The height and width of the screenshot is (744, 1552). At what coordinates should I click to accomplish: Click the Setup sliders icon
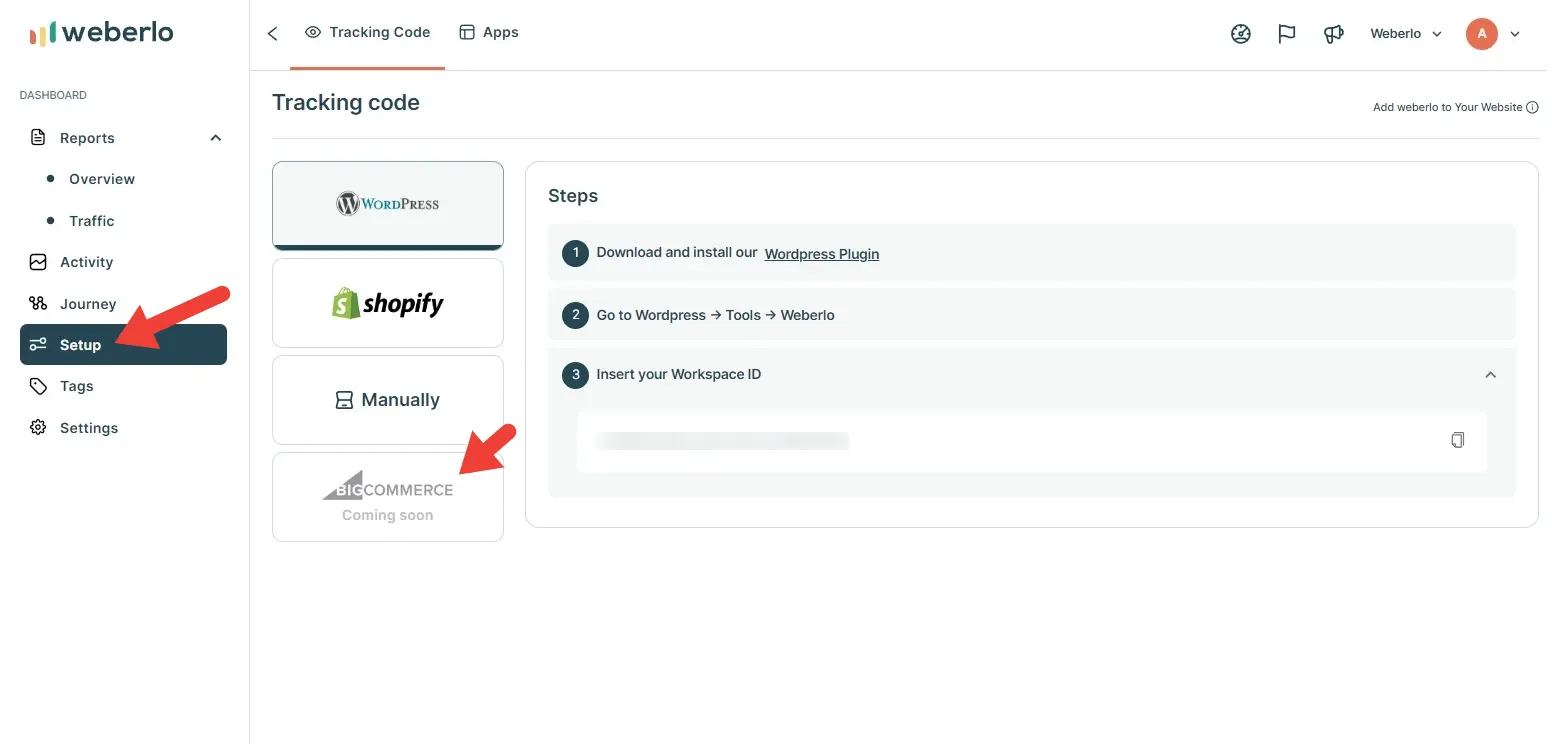click(38, 345)
